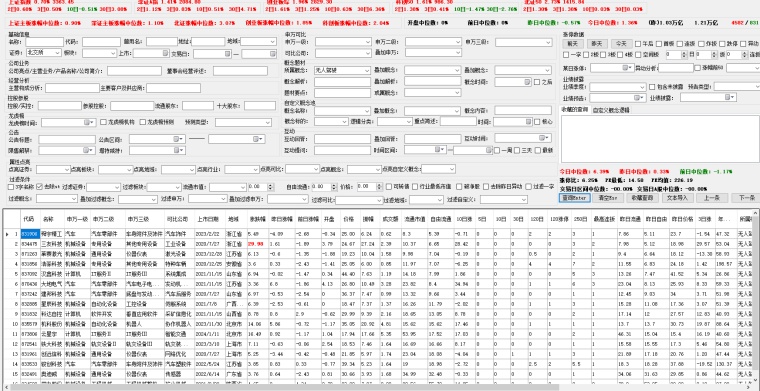The width and height of the screenshot is (760, 391).
Task: Uncheck the 去除st filter checkbox
Action: tap(40, 187)
